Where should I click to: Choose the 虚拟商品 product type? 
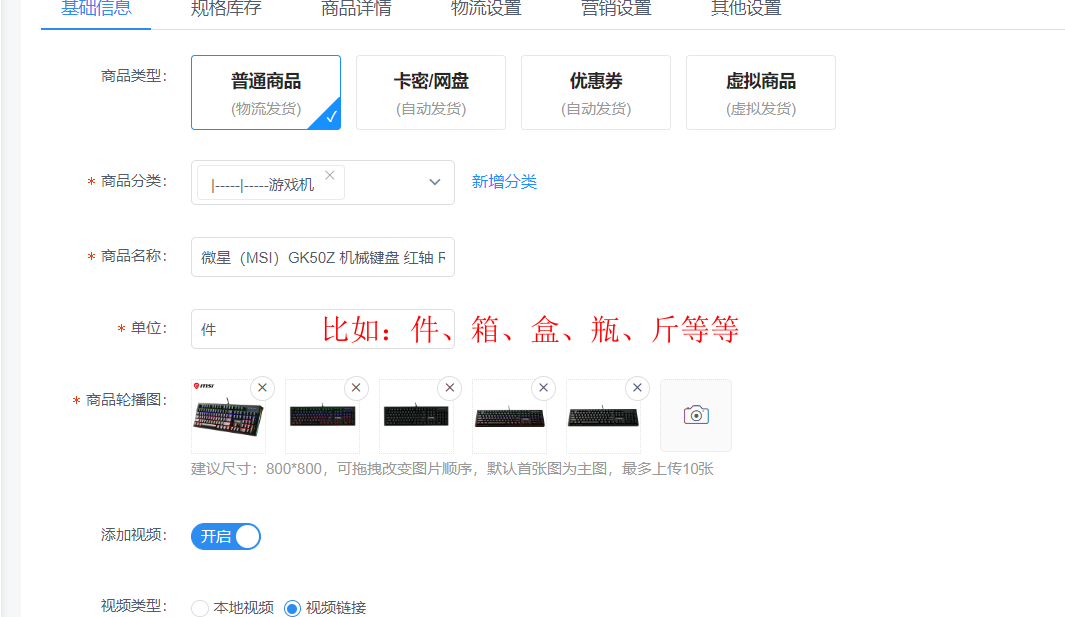click(x=761, y=92)
